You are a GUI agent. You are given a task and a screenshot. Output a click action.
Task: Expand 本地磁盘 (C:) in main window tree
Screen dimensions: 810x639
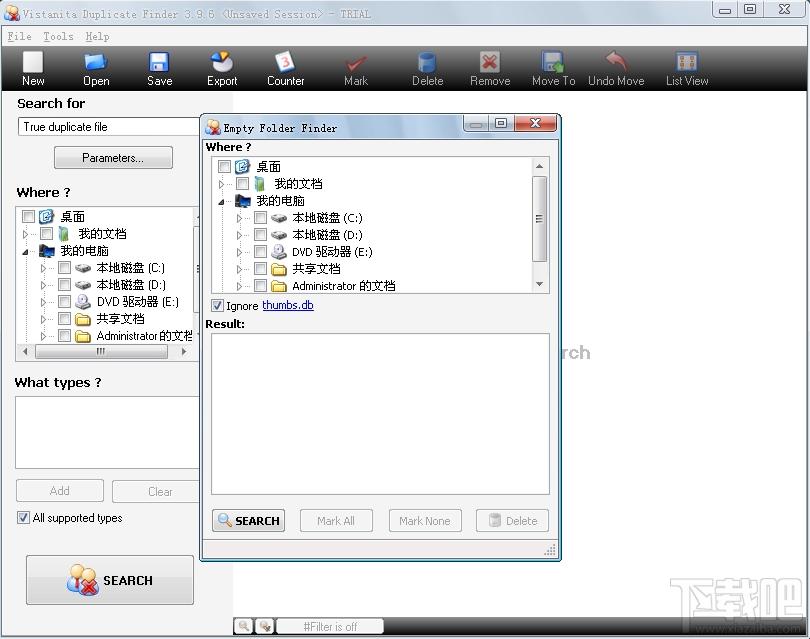[x=43, y=268]
